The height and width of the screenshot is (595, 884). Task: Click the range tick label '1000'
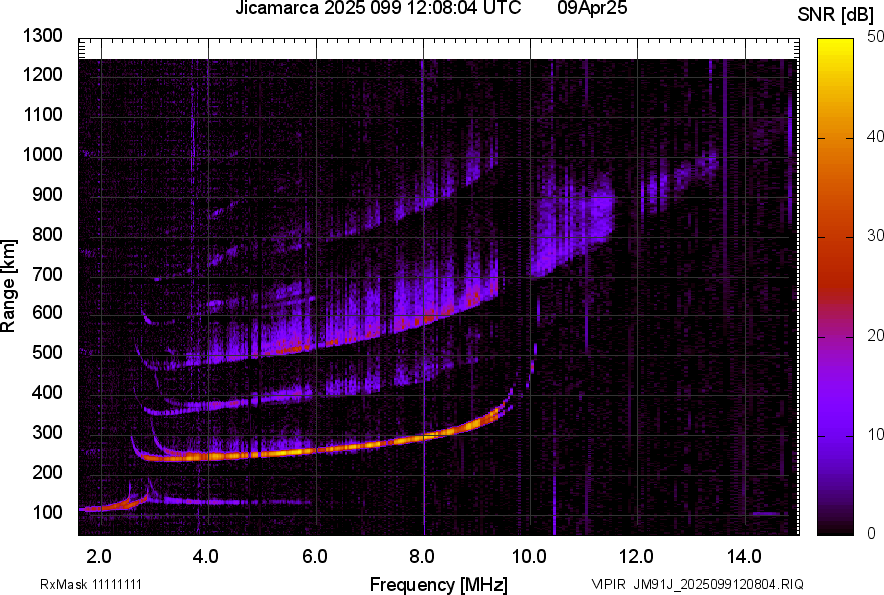(x=43, y=154)
